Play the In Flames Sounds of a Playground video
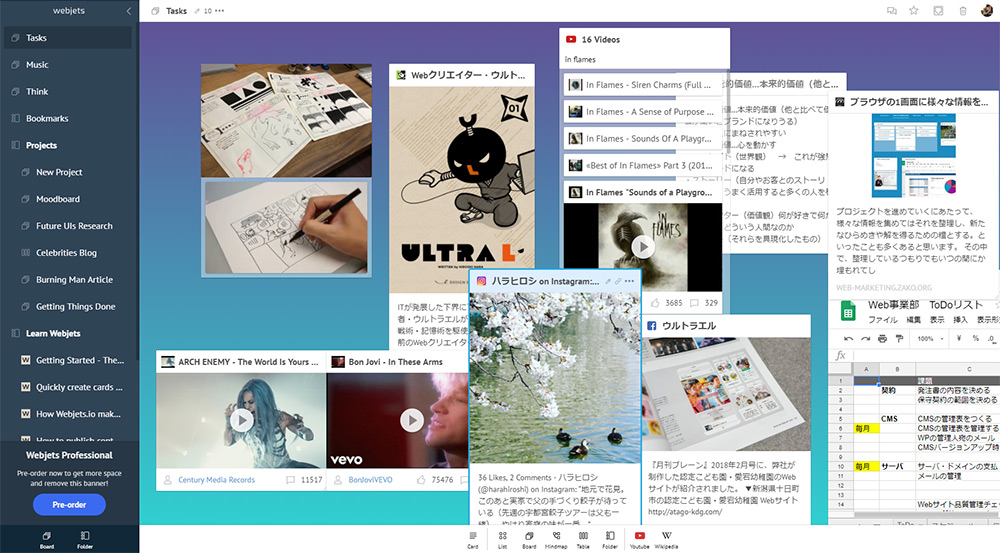1000x553 pixels. [x=643, y=246]
